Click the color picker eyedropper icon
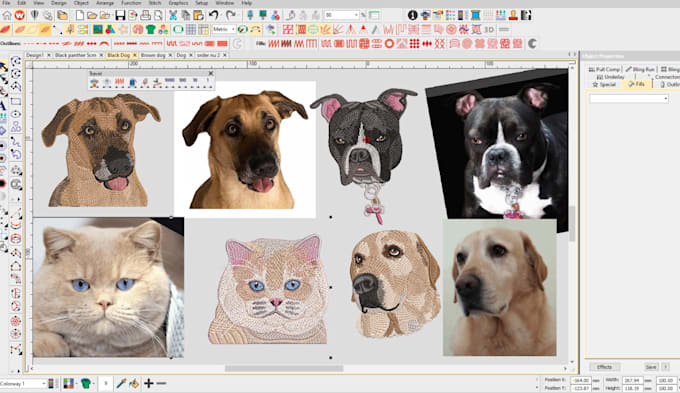Screen dimensions: 680x393 pos(121,383)
